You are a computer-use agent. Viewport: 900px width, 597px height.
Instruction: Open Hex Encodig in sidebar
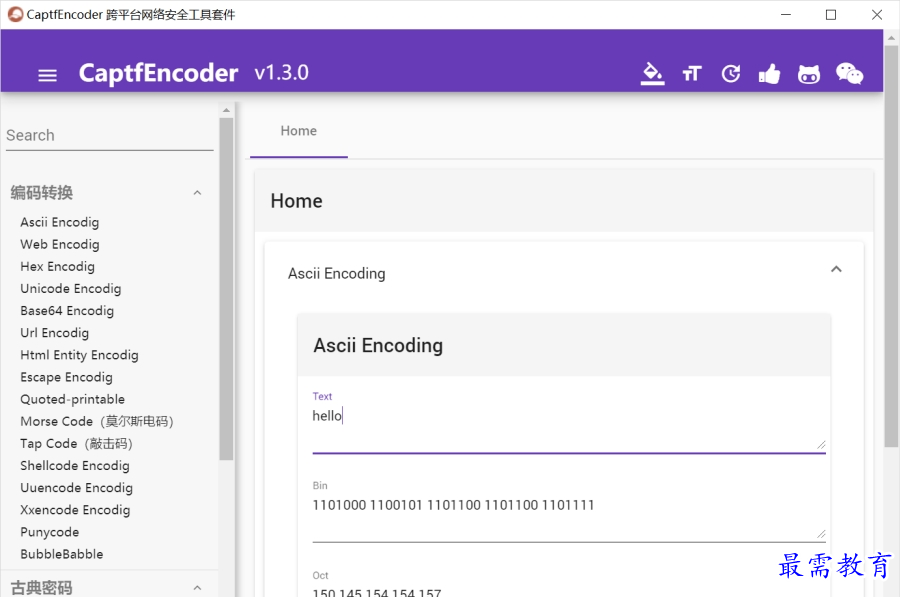pos(57,266)
